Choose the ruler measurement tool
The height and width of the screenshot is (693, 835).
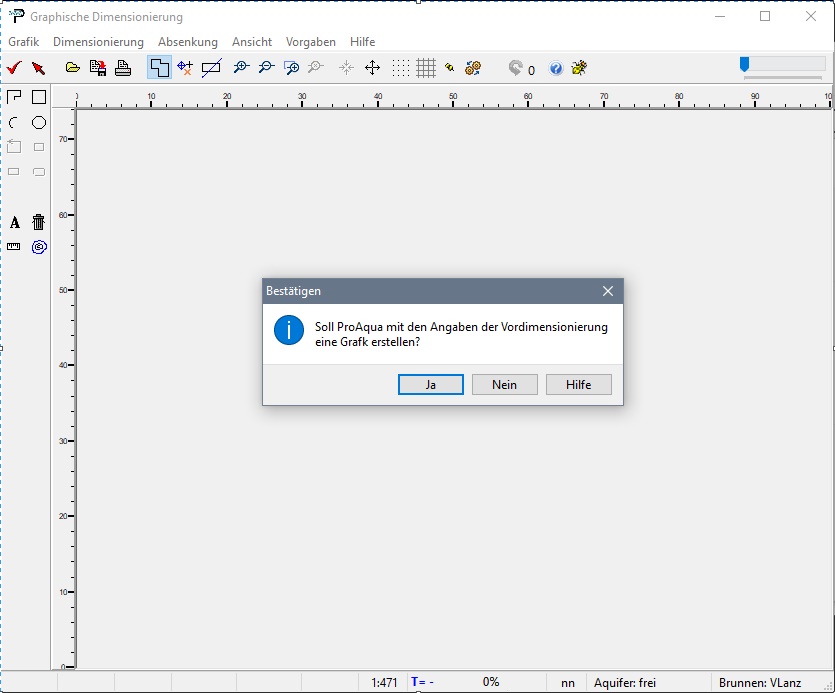click(14, 246)
